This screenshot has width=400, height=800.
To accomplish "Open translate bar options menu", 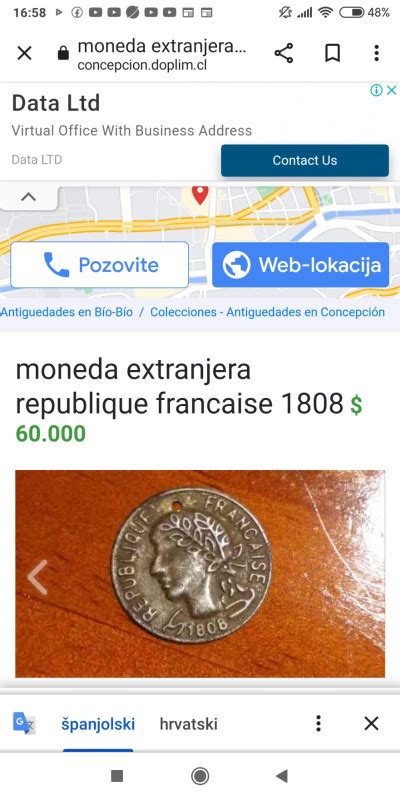I will [x=318, y=723].
